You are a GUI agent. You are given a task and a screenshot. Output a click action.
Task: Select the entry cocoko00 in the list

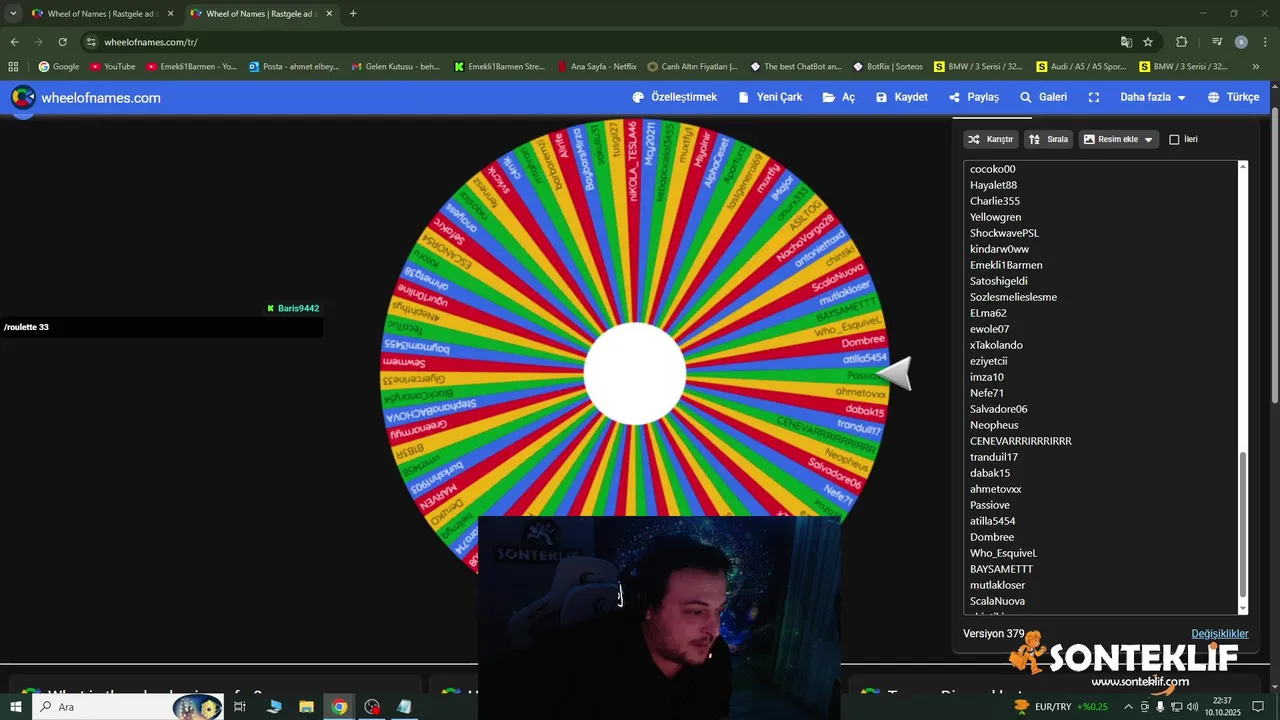(x=992, y=169)
